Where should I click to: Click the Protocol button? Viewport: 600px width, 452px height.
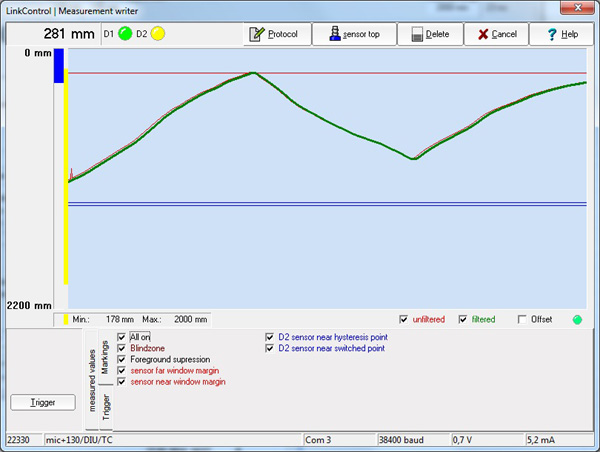(277, 34)
